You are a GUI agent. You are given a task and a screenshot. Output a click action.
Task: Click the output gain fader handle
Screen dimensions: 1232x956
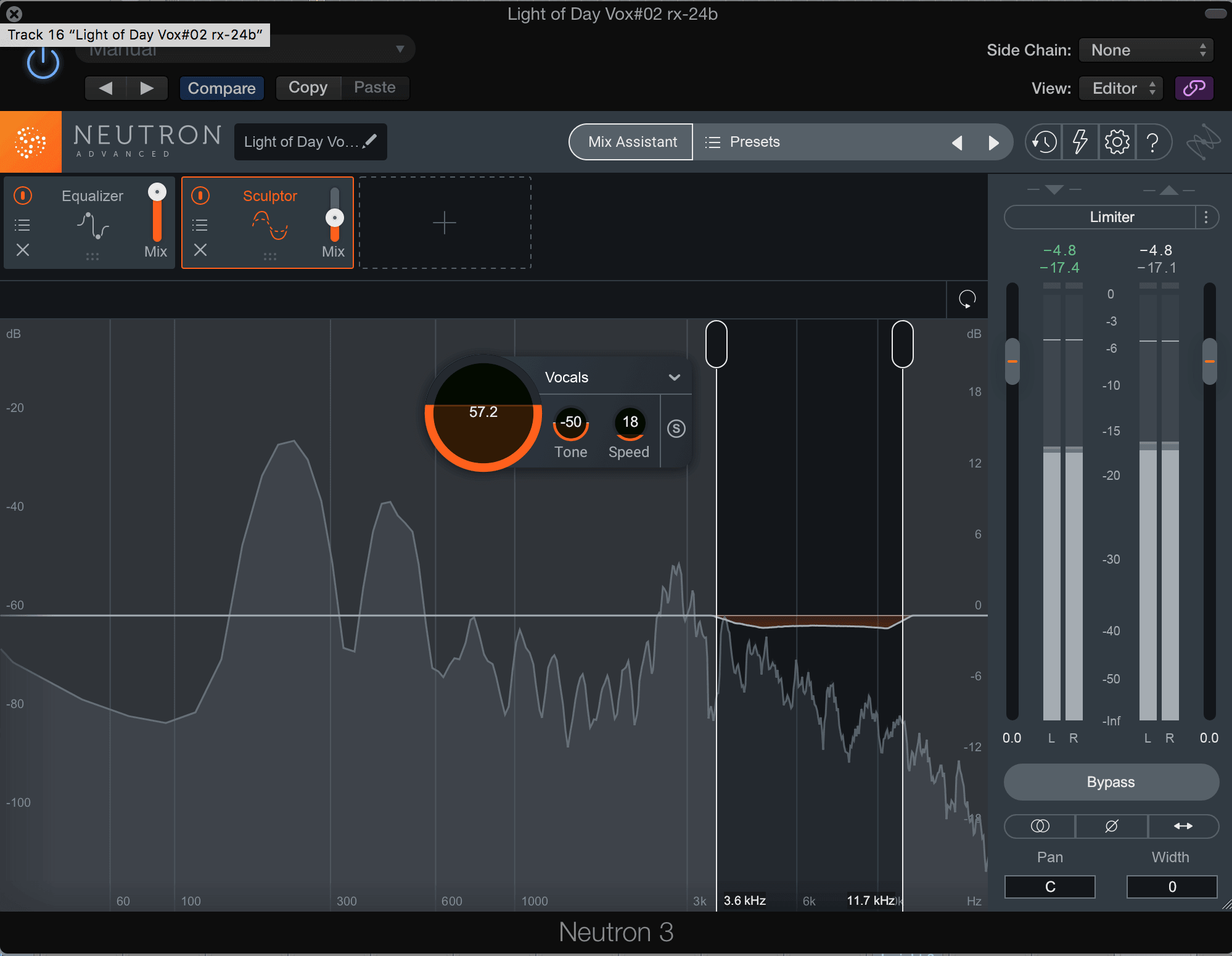pos(1210,361)
